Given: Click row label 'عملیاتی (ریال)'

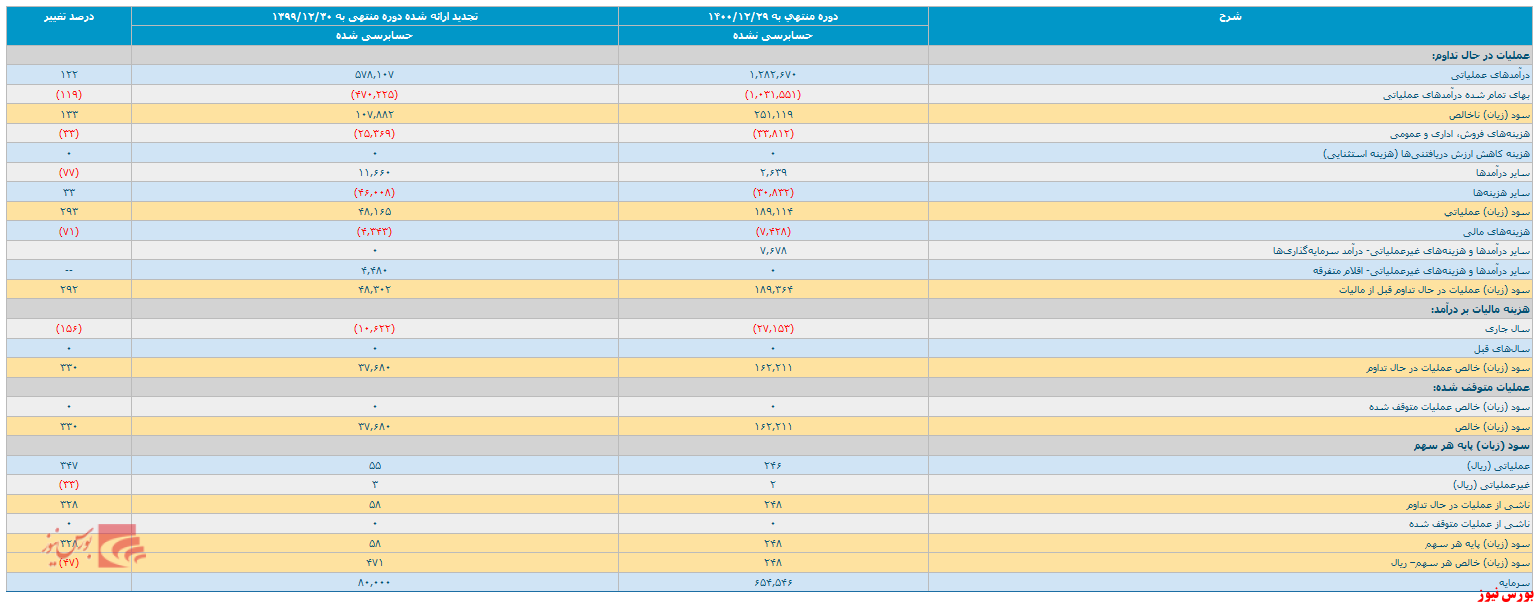Looking at the screenshot, I should [1500, 465].
